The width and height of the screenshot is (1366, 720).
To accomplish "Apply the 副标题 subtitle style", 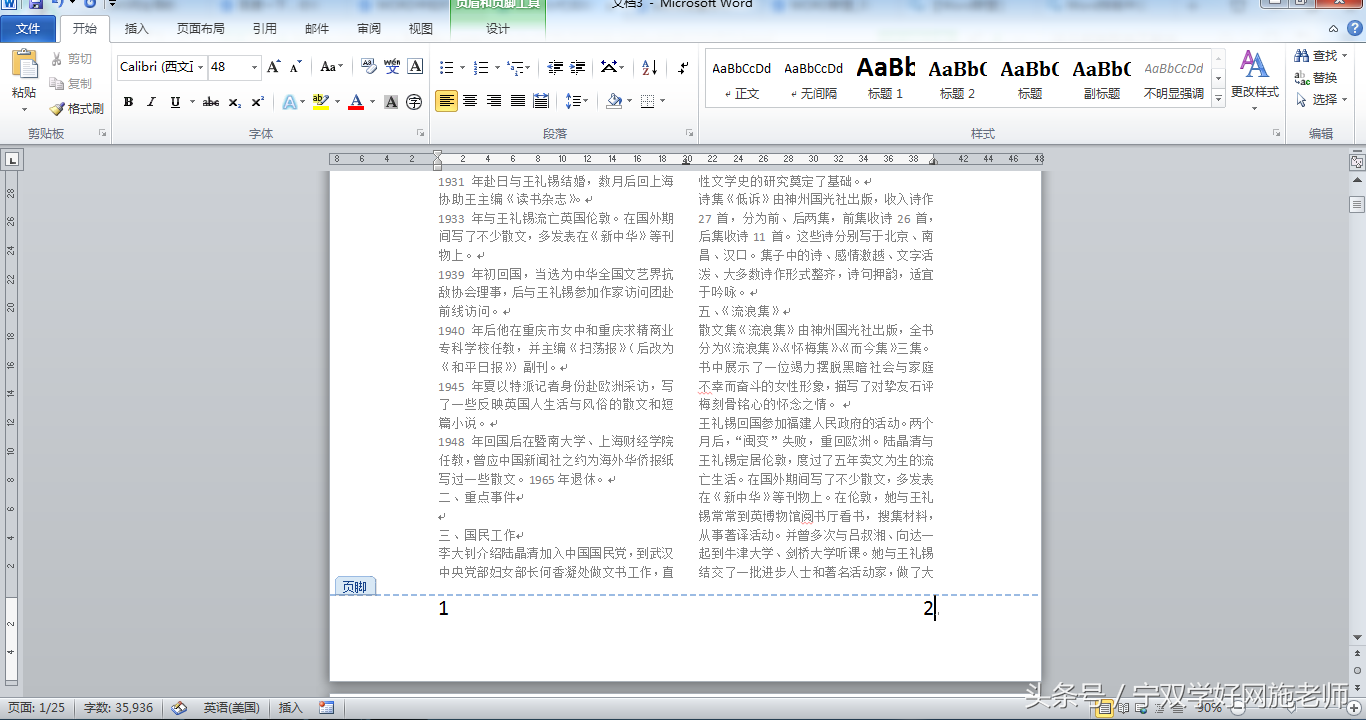I will pos(1102,80).
